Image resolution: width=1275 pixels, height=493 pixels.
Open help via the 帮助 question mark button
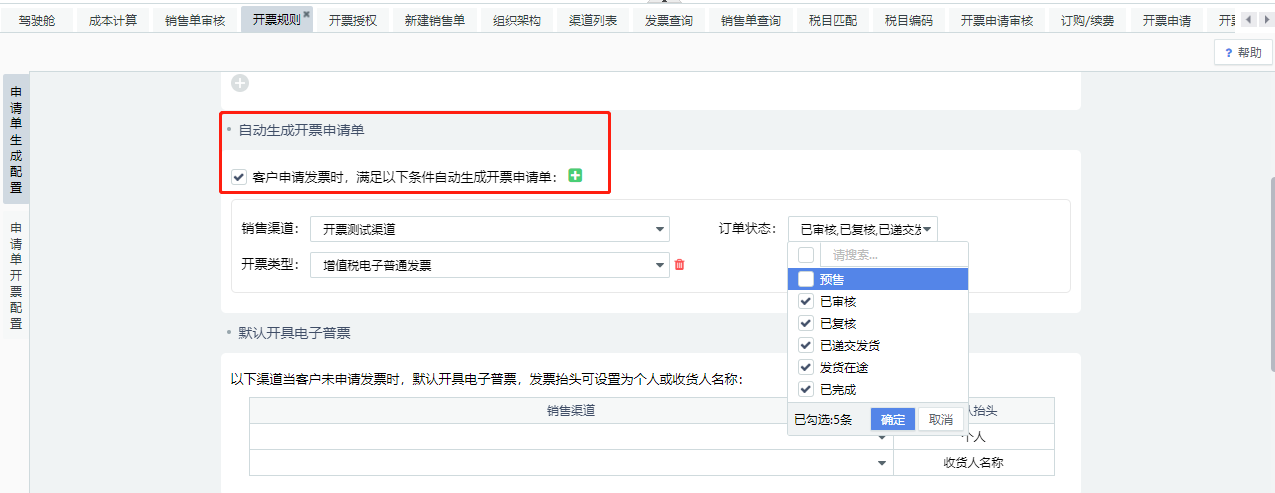tap(1243, 53)
